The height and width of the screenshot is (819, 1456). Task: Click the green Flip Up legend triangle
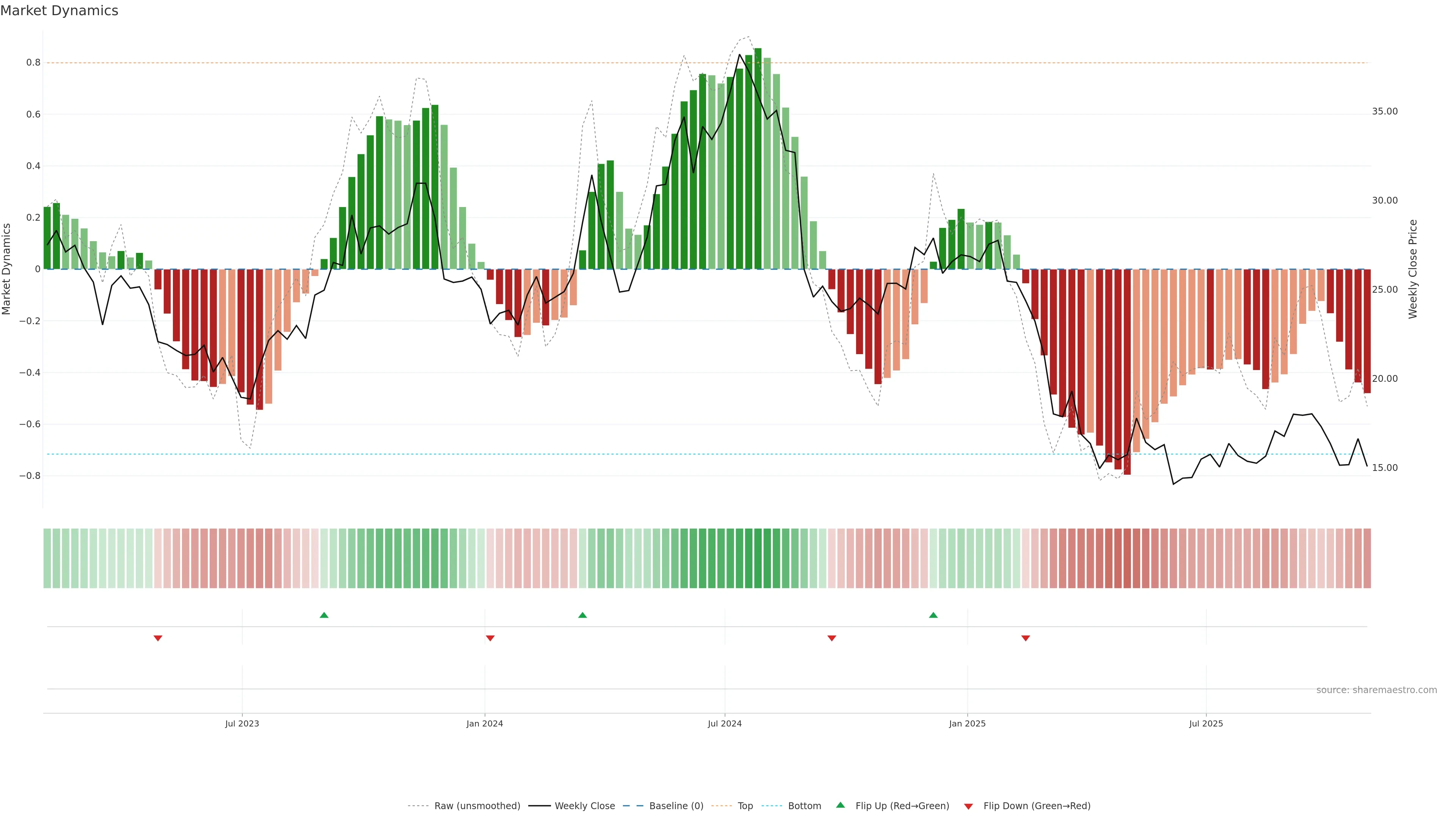point(840,805)
